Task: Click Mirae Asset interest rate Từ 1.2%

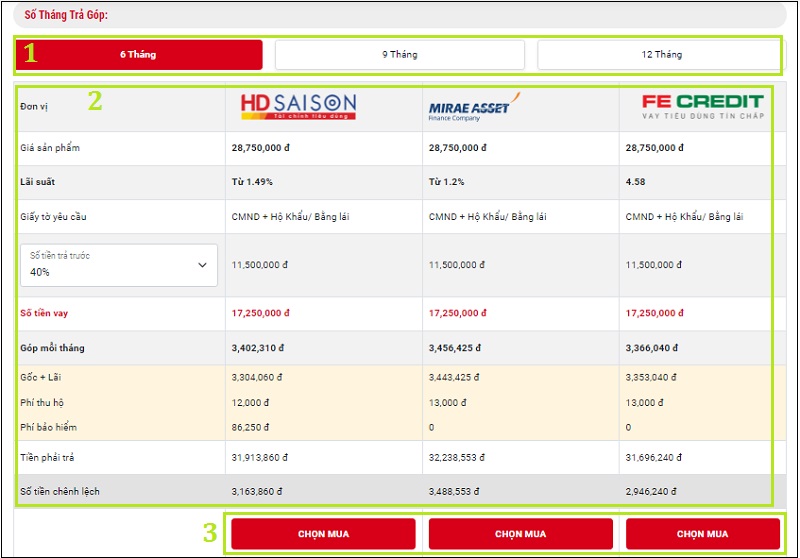Action: [449, 182]
